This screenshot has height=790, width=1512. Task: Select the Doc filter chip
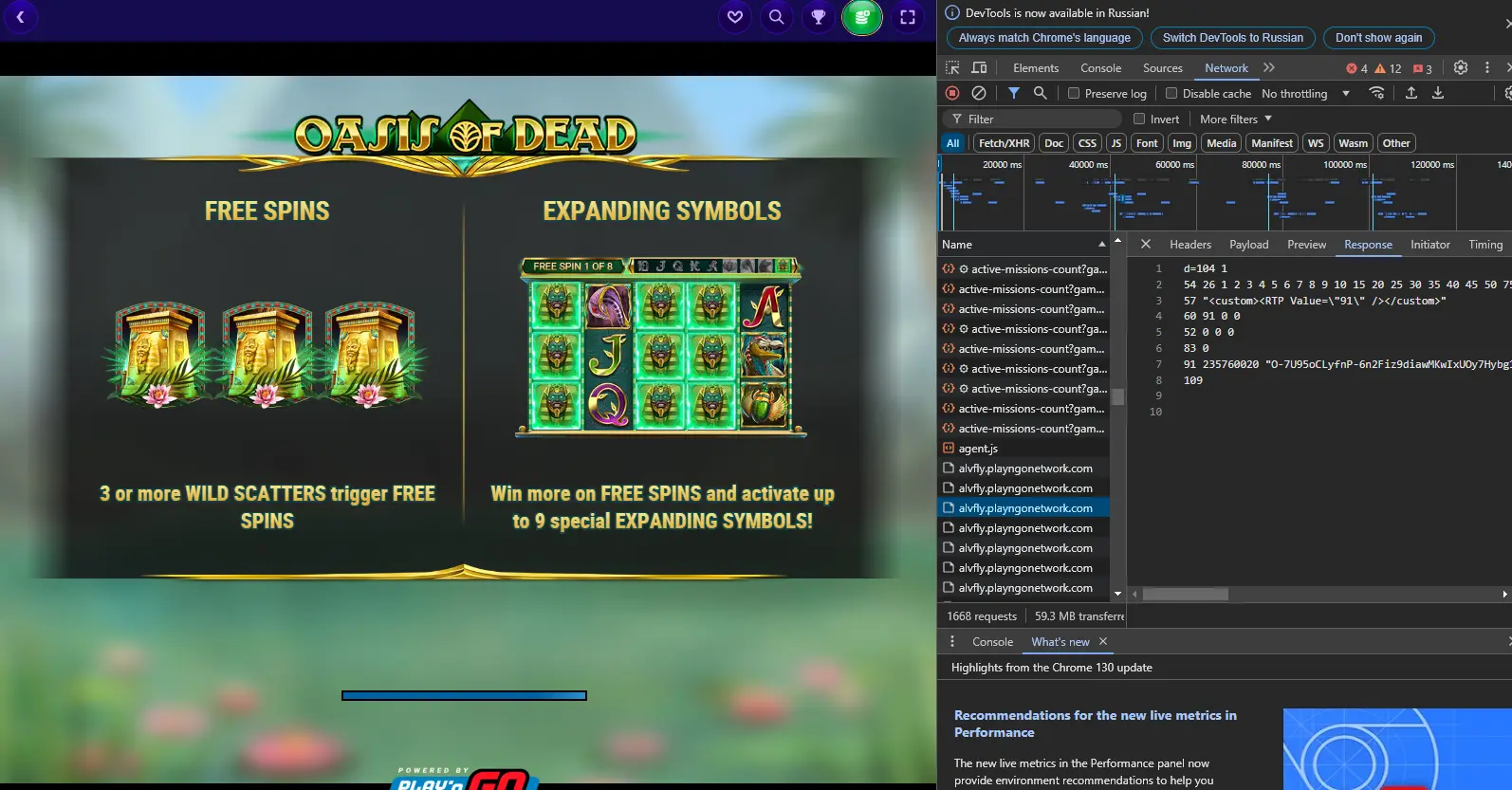[1054, 143]
